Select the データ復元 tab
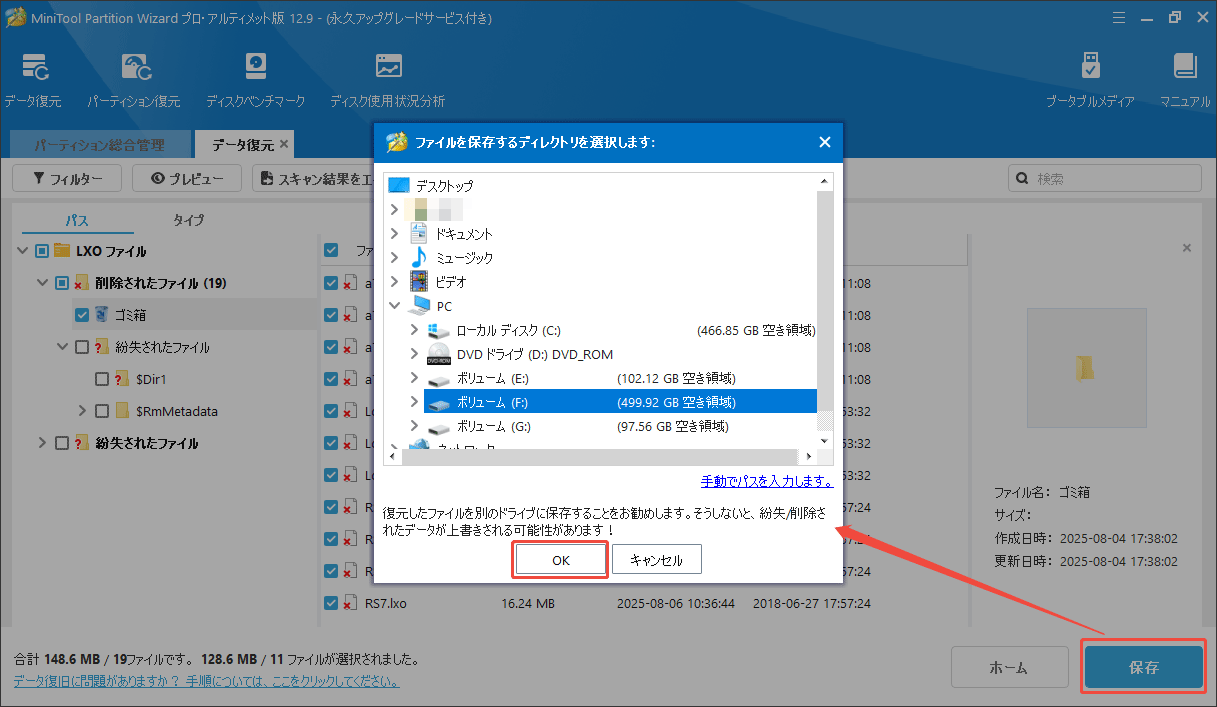This screenshot has width=1217, height=707. [x=242, y=145]
